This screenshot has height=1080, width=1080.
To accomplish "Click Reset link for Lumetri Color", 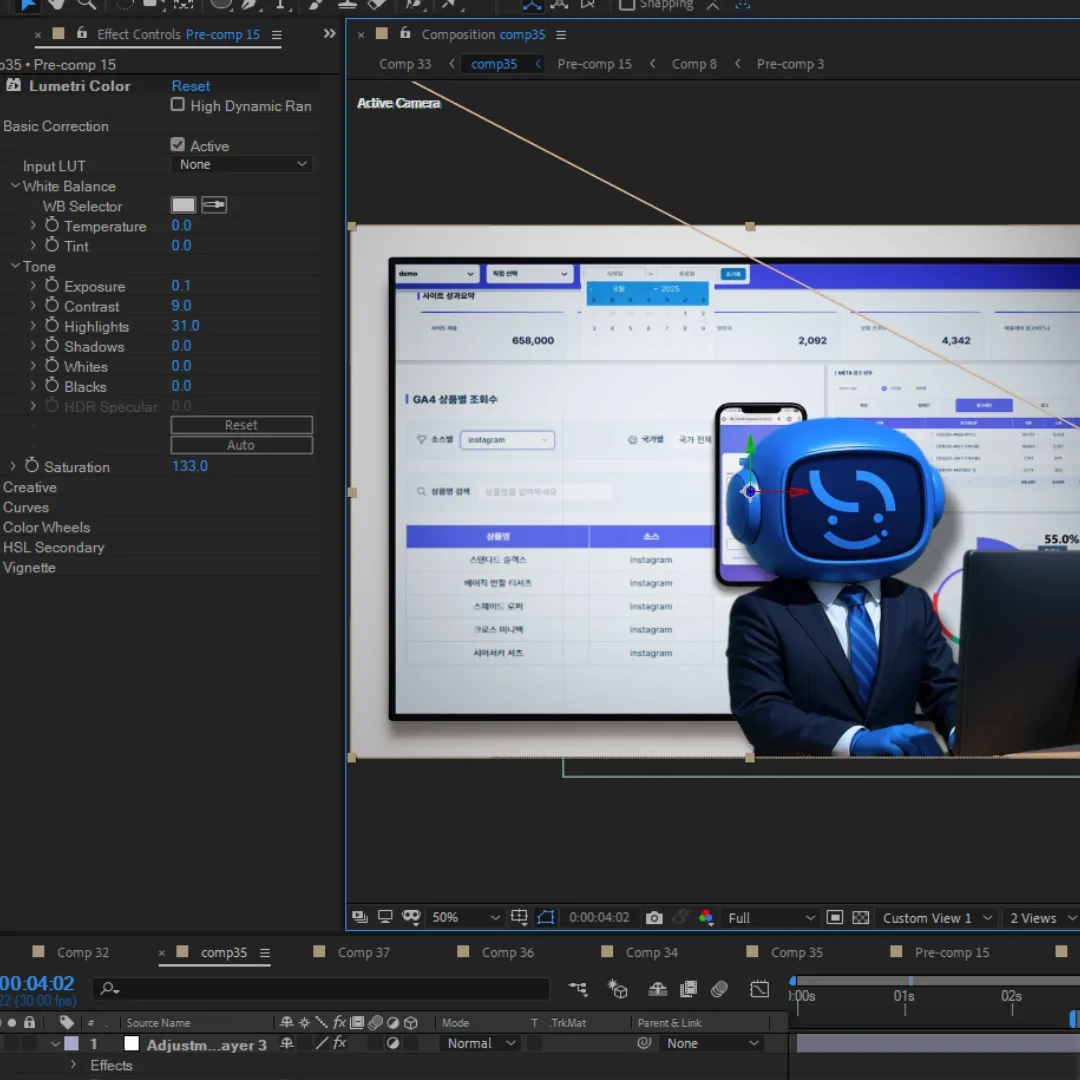I will (191, 86).
